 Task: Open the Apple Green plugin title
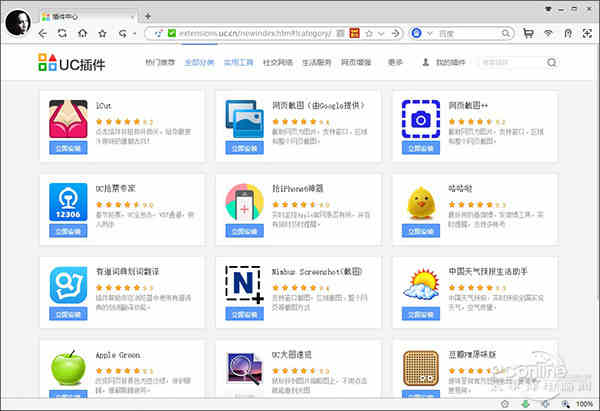click(x=118, y=355)
